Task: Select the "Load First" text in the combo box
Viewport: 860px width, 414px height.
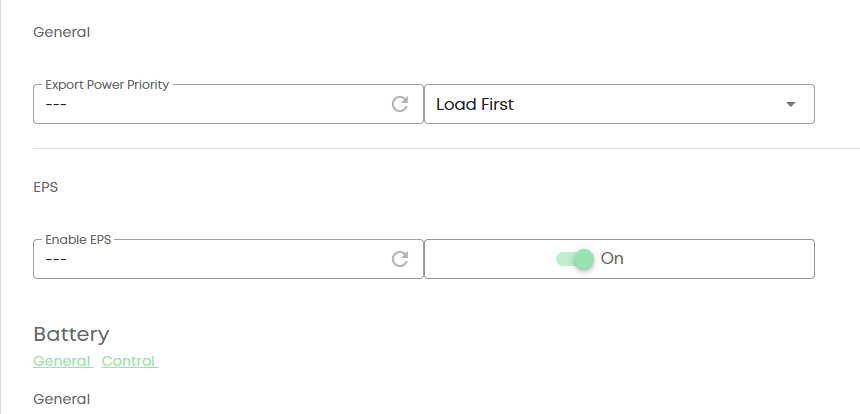Action: [475, 104]
